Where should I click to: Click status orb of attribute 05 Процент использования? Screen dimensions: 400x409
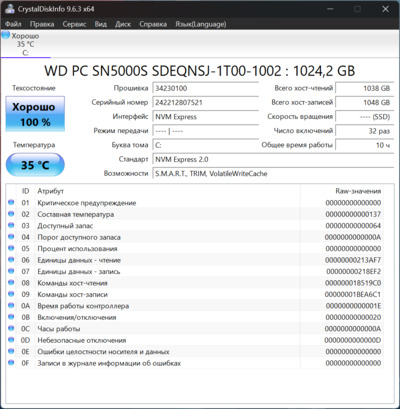pyautogui.click(x=11, y=248)
